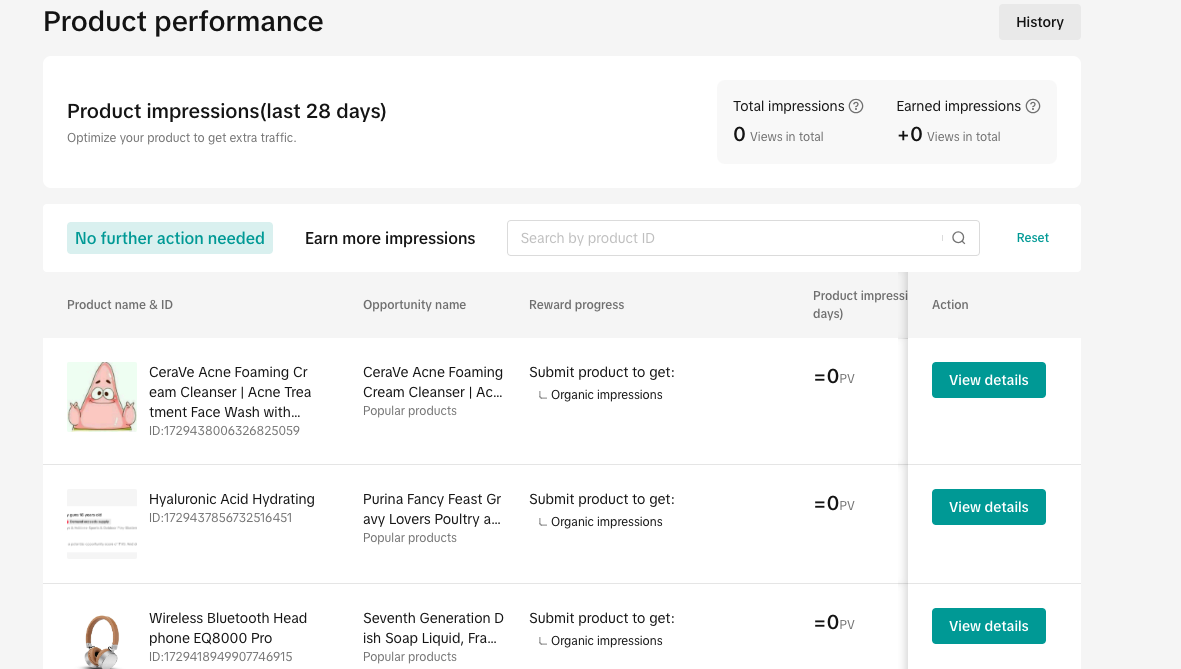Click Seventh Generation Dish Soap opportunity
Viewport: 1181px width, 669px height.
[432, 628]
